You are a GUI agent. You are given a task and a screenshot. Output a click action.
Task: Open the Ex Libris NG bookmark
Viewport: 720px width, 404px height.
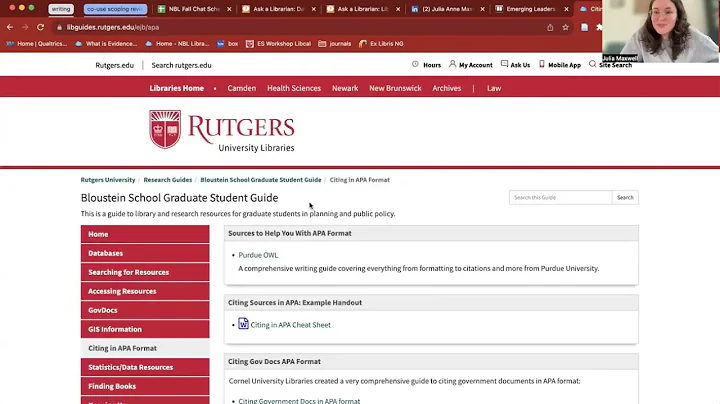coord(381,44)
